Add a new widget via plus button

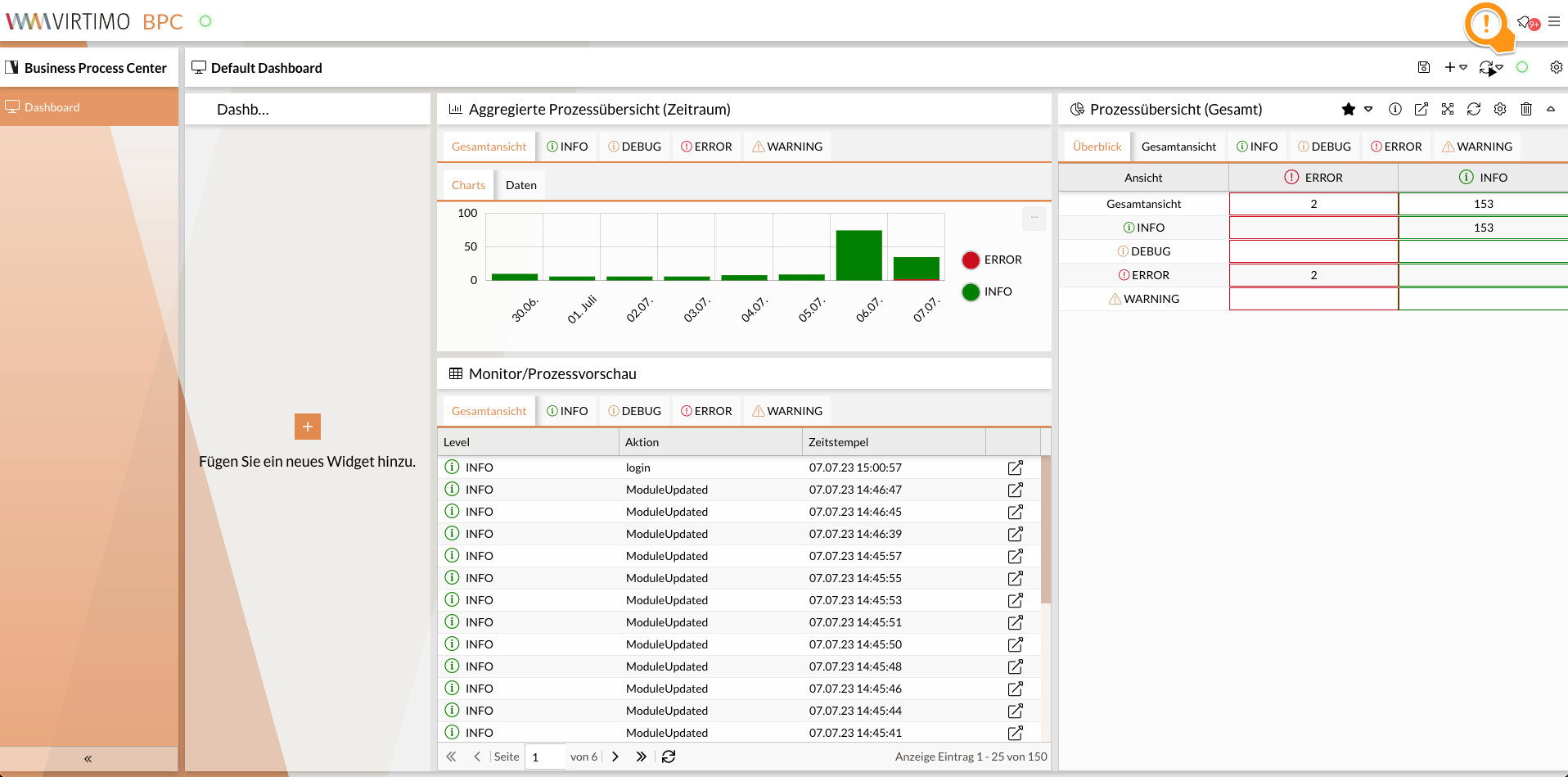pyautogui.click(x=1449, y=67)
